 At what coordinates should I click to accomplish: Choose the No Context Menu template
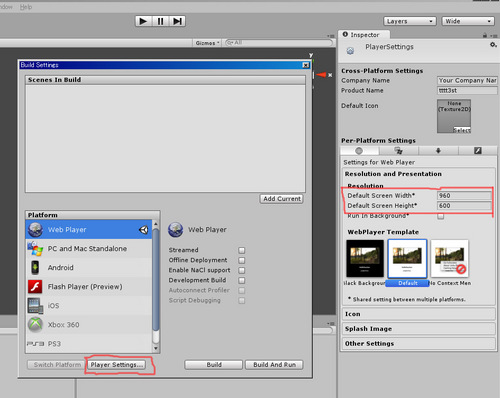pos(450,259)
